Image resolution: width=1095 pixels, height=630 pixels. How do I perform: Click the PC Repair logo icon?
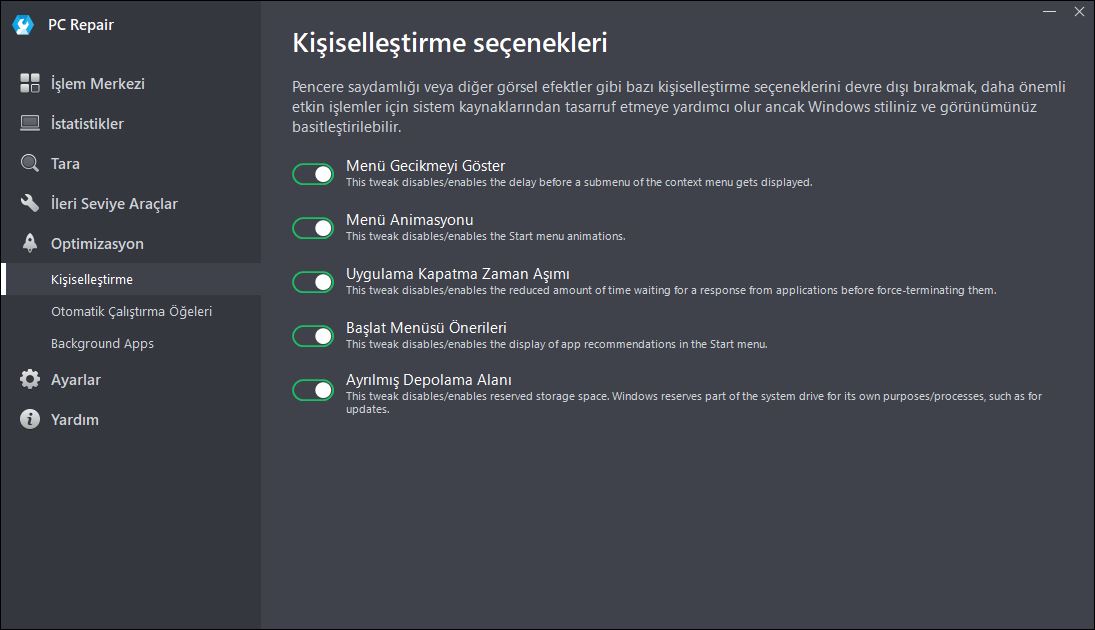tap(23, 25)
